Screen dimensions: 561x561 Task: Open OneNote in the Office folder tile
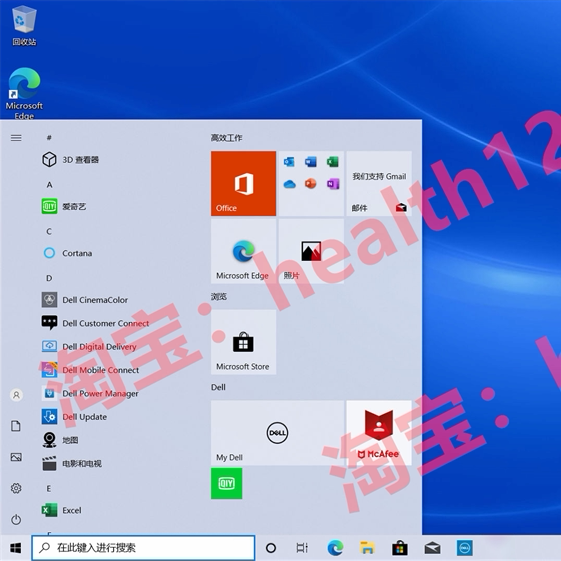coord(333,184)
